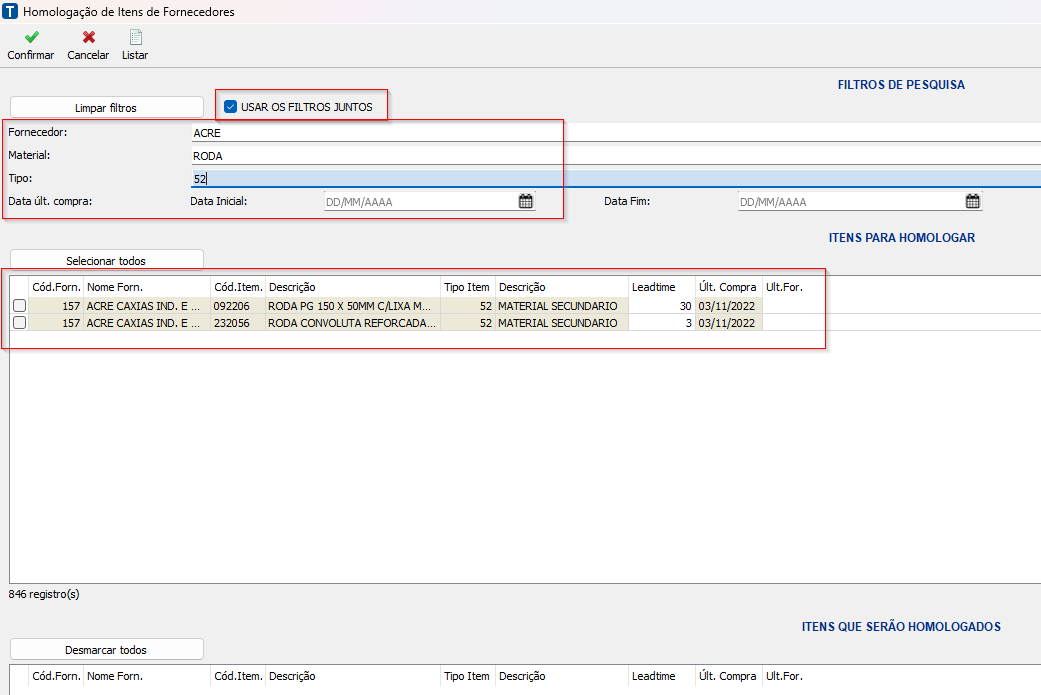
Task: Sort by Últ. Compra column header
Action: 727,287
